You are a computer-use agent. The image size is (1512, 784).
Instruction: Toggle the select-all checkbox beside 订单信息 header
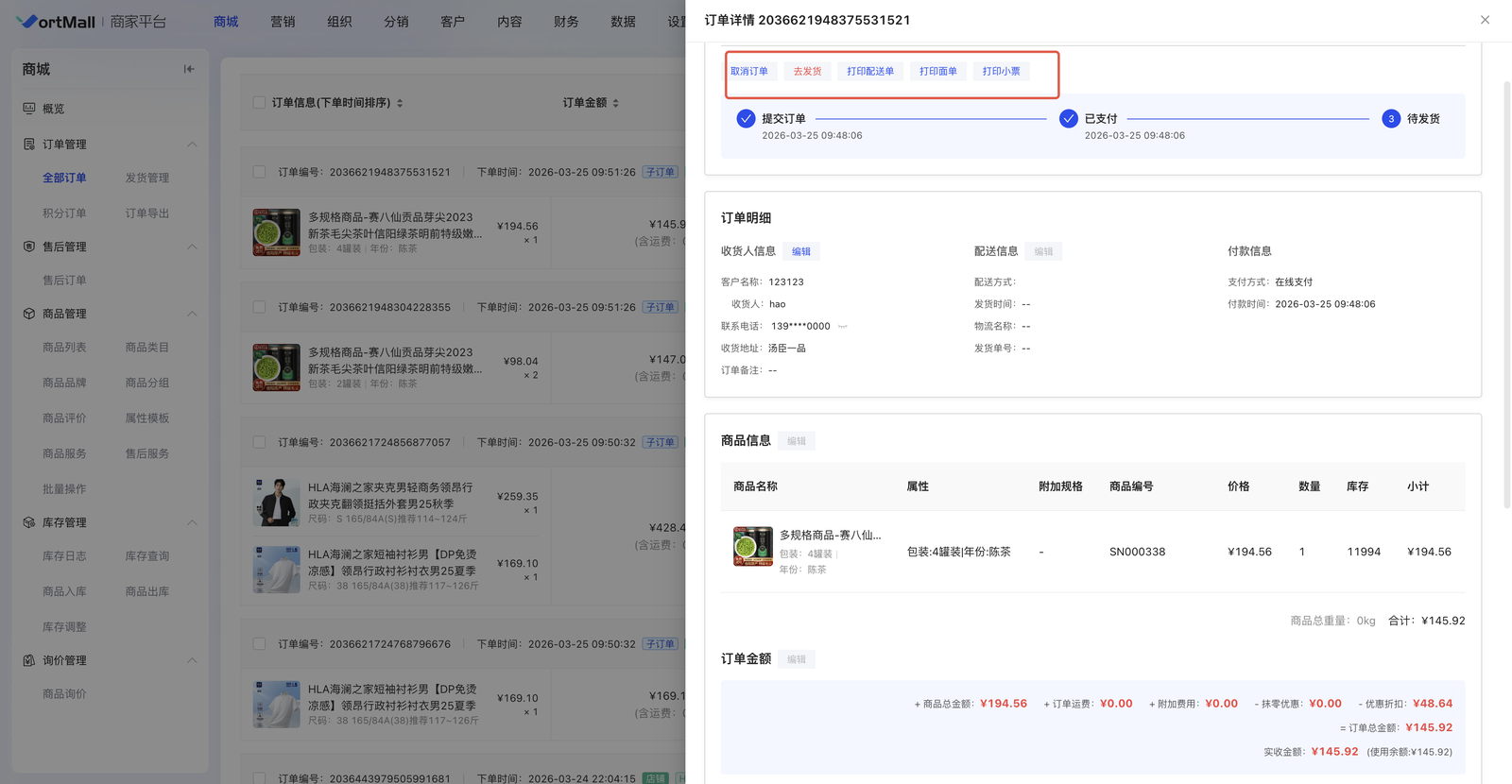click(259, 102)
